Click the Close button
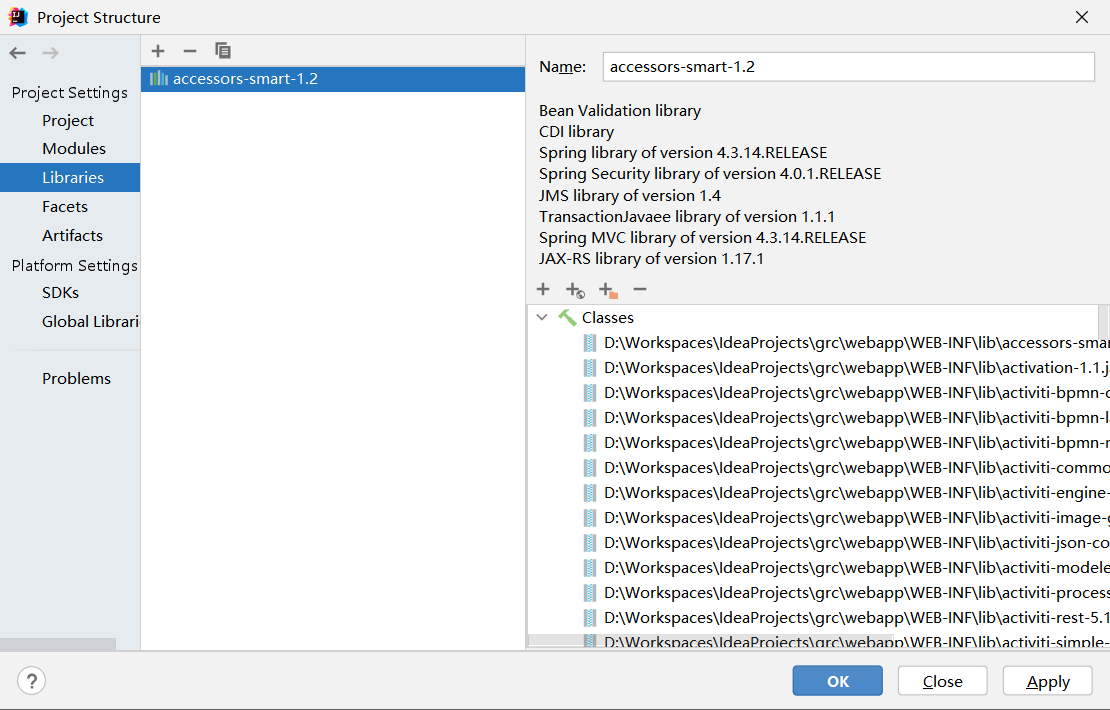Screen dimensions: 1110x710 942,681
